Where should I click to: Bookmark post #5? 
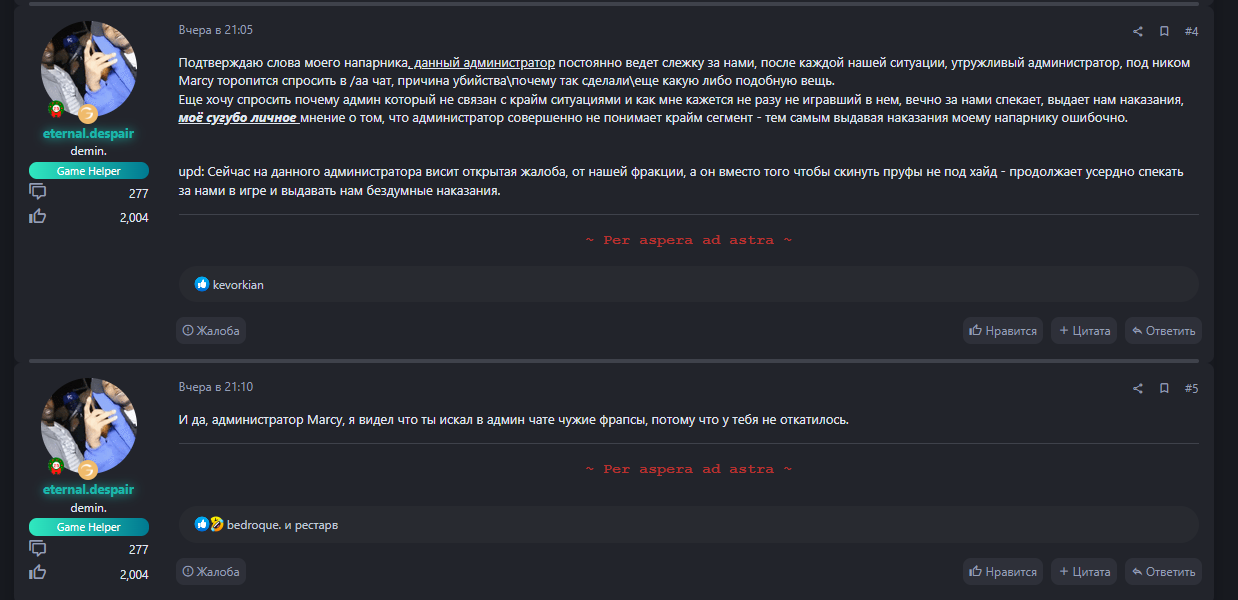coord(1164,388)
